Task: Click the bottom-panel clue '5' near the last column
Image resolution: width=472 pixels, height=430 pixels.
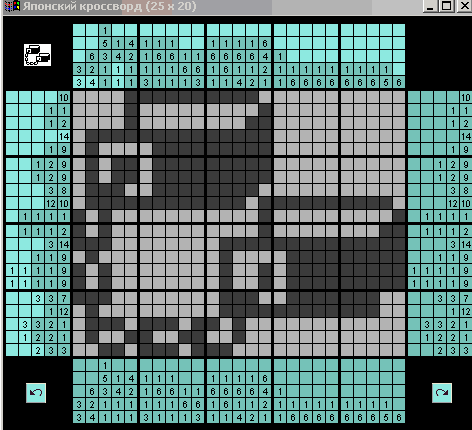Action: coord(386,417)
